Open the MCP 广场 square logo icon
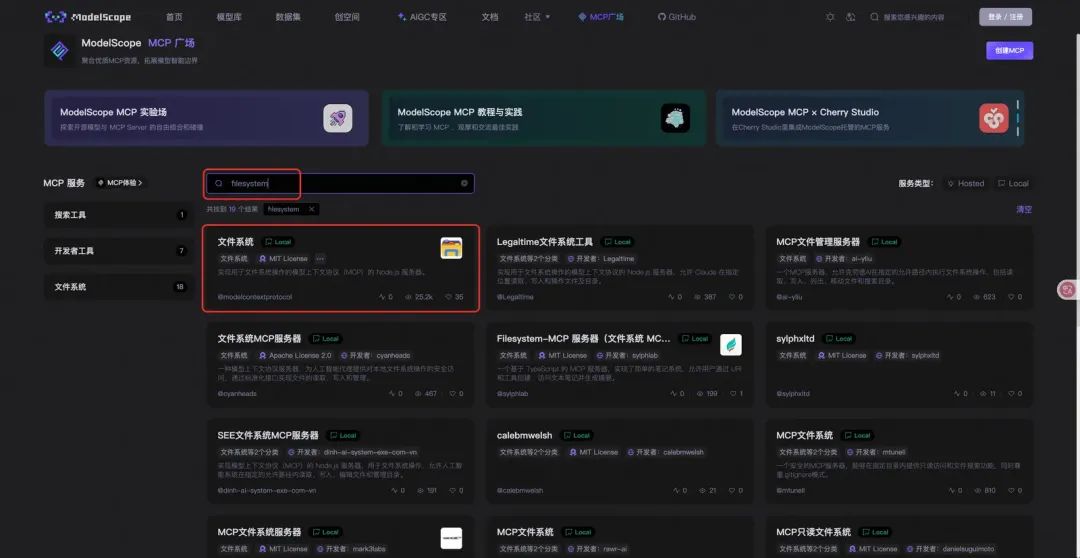This screenshot has height=558, width=1080. pos(61,51)
